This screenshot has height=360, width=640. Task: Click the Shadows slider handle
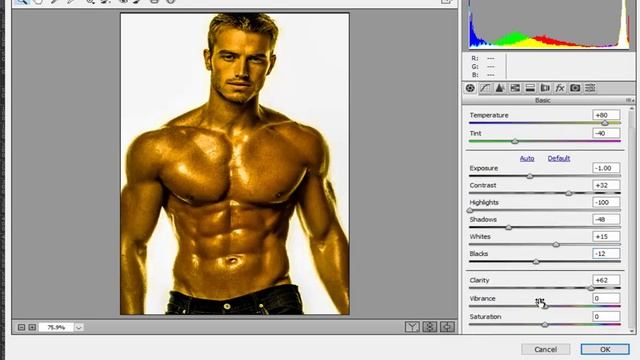coord(509,227)
